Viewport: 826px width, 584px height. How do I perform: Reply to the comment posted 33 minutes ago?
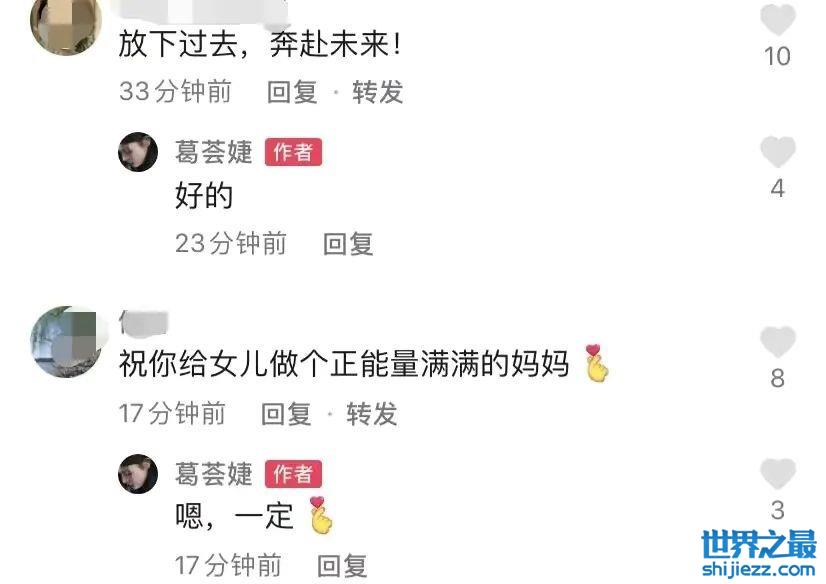(x=292, y=92)
